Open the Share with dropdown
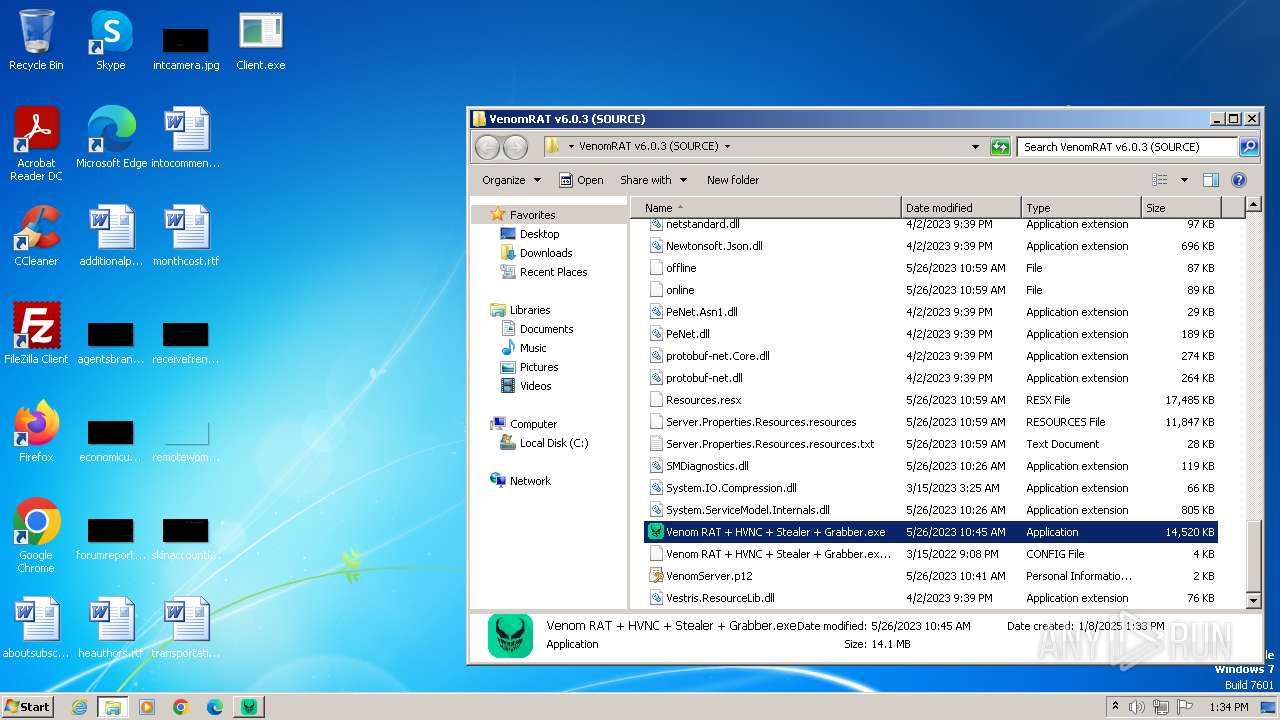Screen dimensions: 1280x720 (x=654, y=180)
